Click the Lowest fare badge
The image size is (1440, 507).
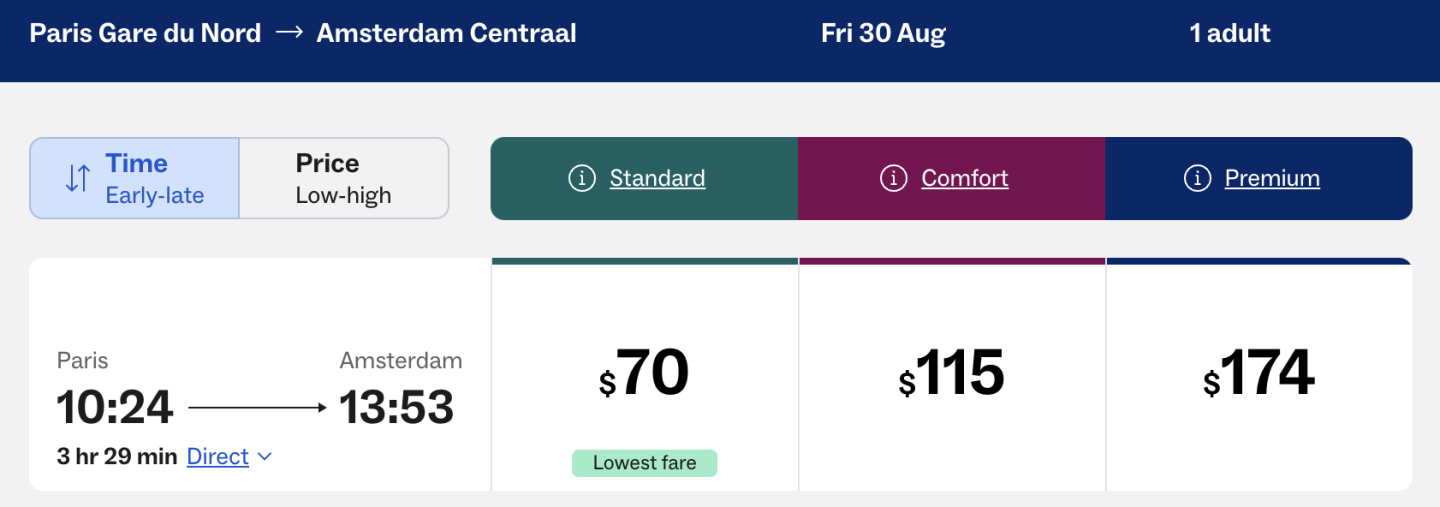pyautogui.click(x=644, y=463)
